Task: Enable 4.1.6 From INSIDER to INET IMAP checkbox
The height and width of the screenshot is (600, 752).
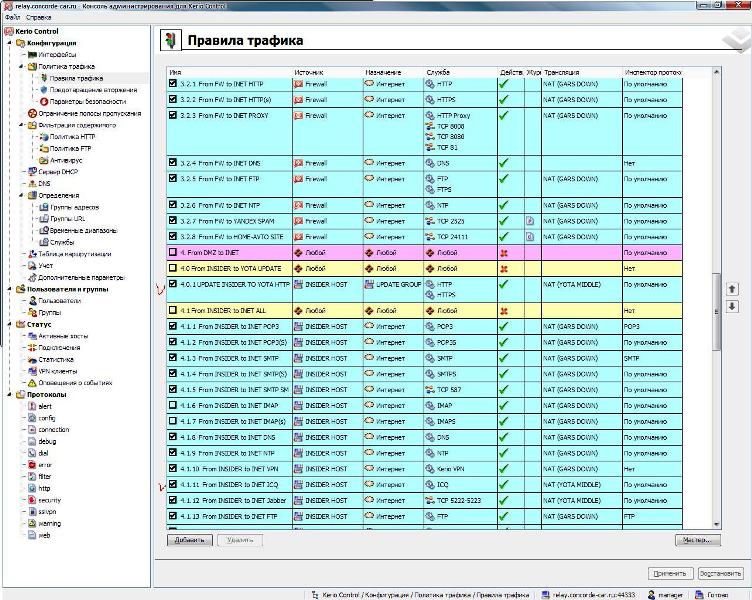Action: [173, 405]
